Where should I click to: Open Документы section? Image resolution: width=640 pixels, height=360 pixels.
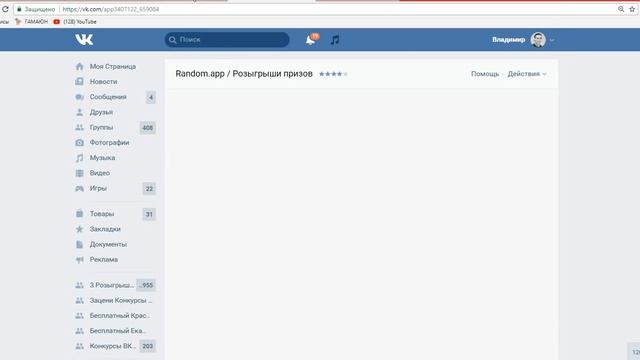click(x=108, y=244)
